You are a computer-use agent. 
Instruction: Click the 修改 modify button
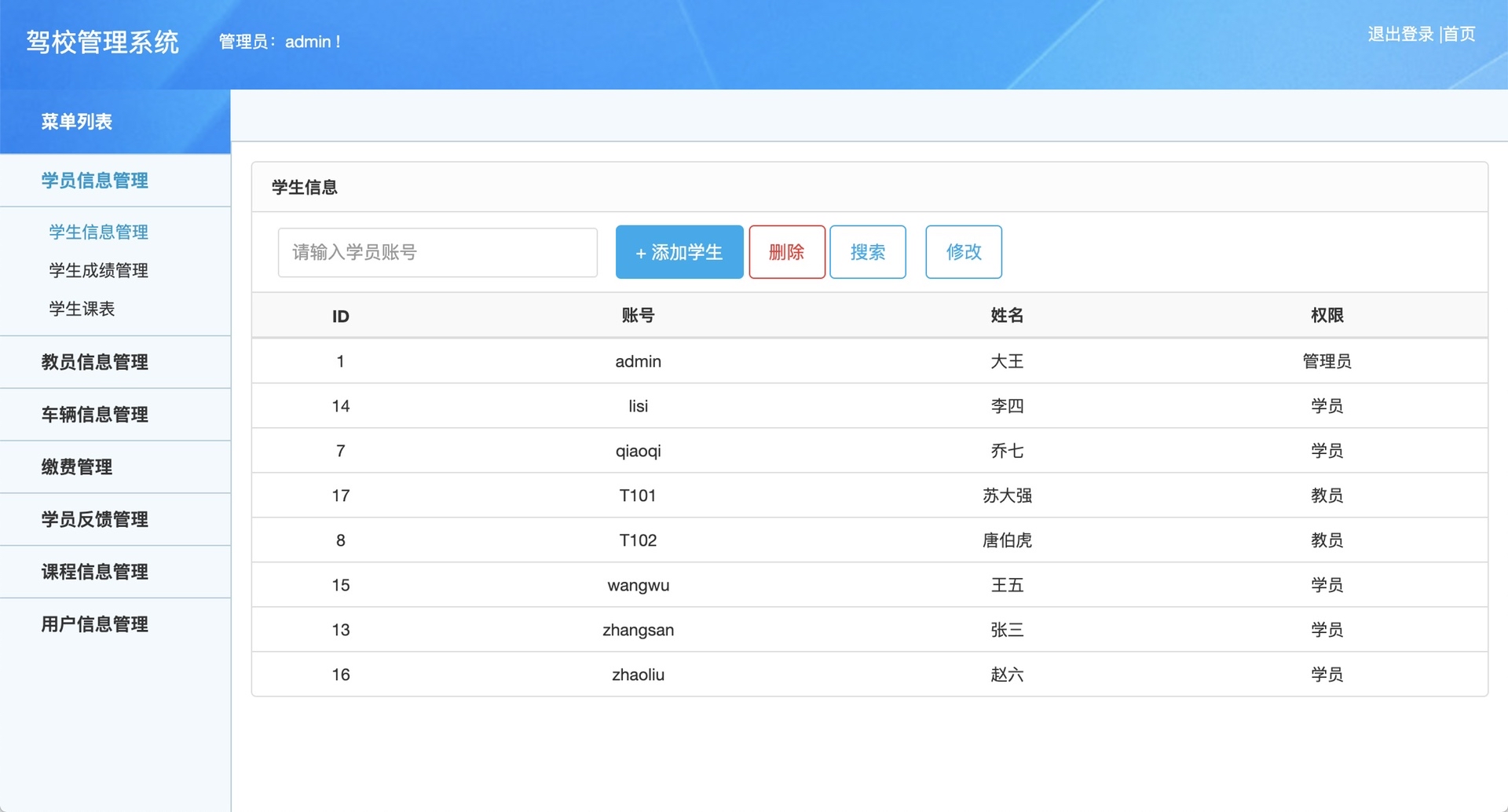pyautogui.click(x=963, y=252)
